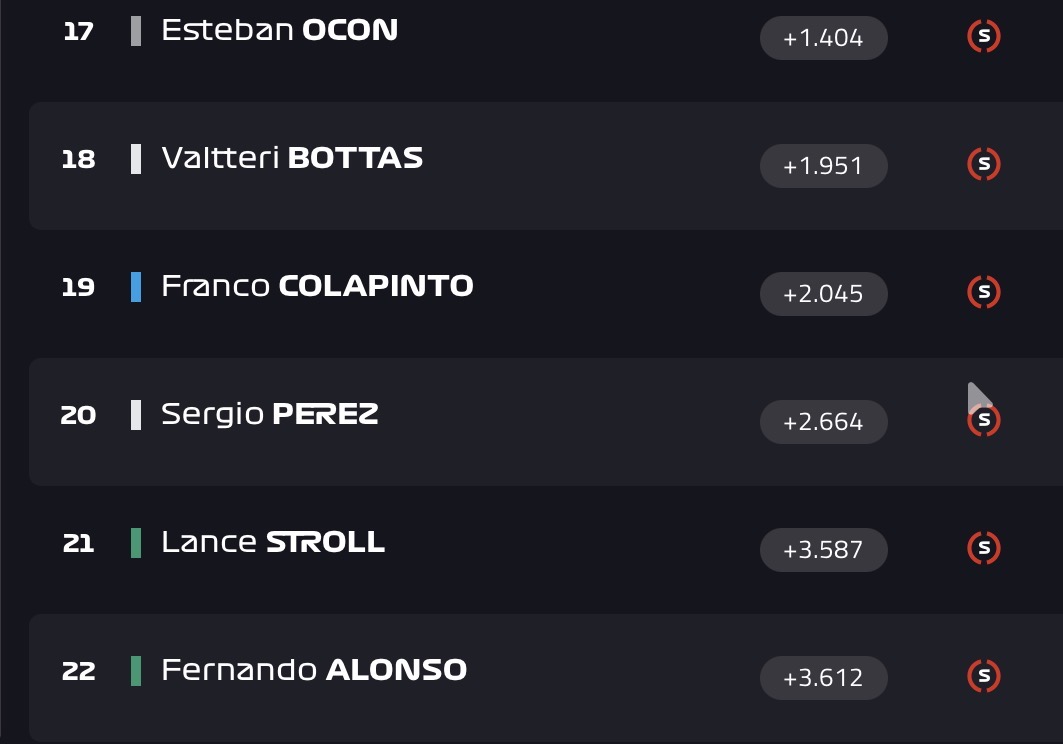The height and width of the screenshot is (744, 1063).
Task: Click green team color bar beside Stroll
Action: [136, 543]
